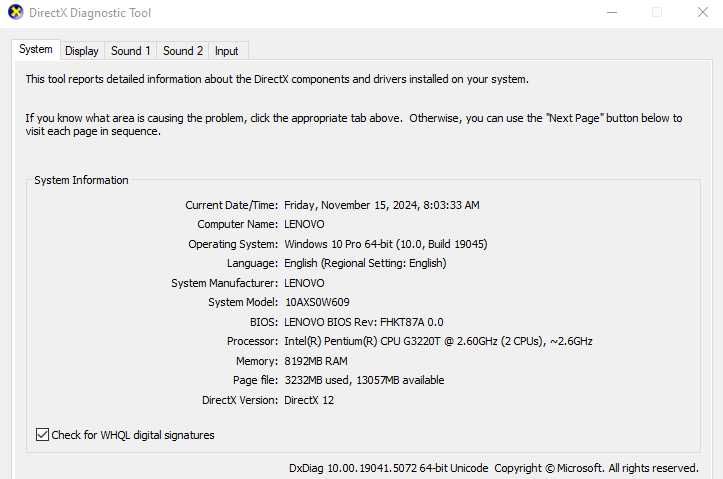Click the DirectX Diagnostic Tool title text

pyautogui.click(x=90, y=12)
